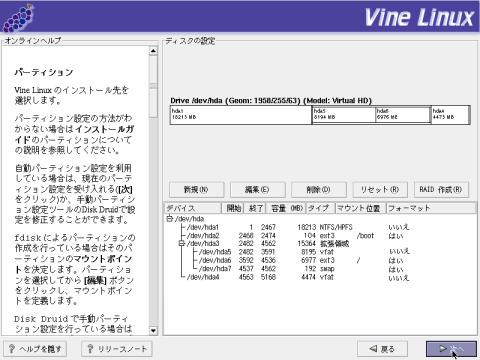Open the リリースノート release notes
480x360 pixels.
[x=117, y=349]
